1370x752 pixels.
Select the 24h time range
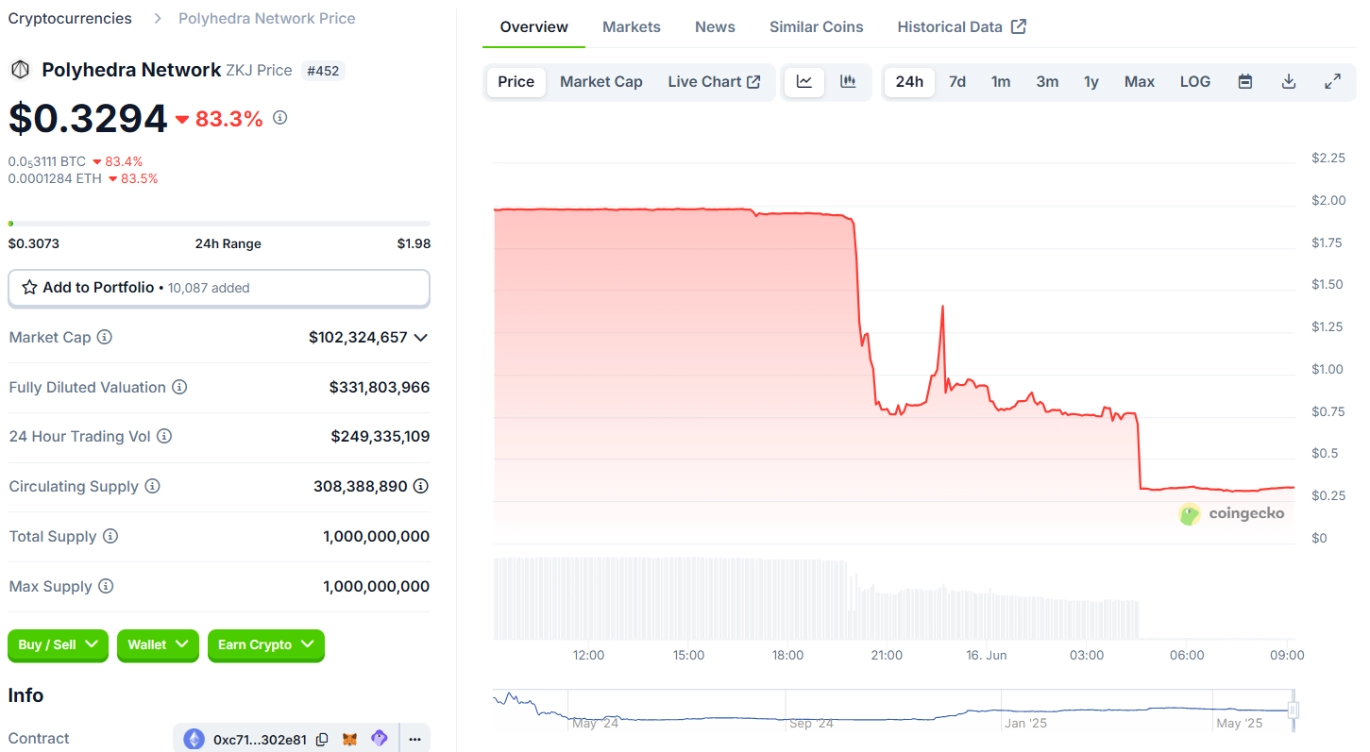[909, 82]
